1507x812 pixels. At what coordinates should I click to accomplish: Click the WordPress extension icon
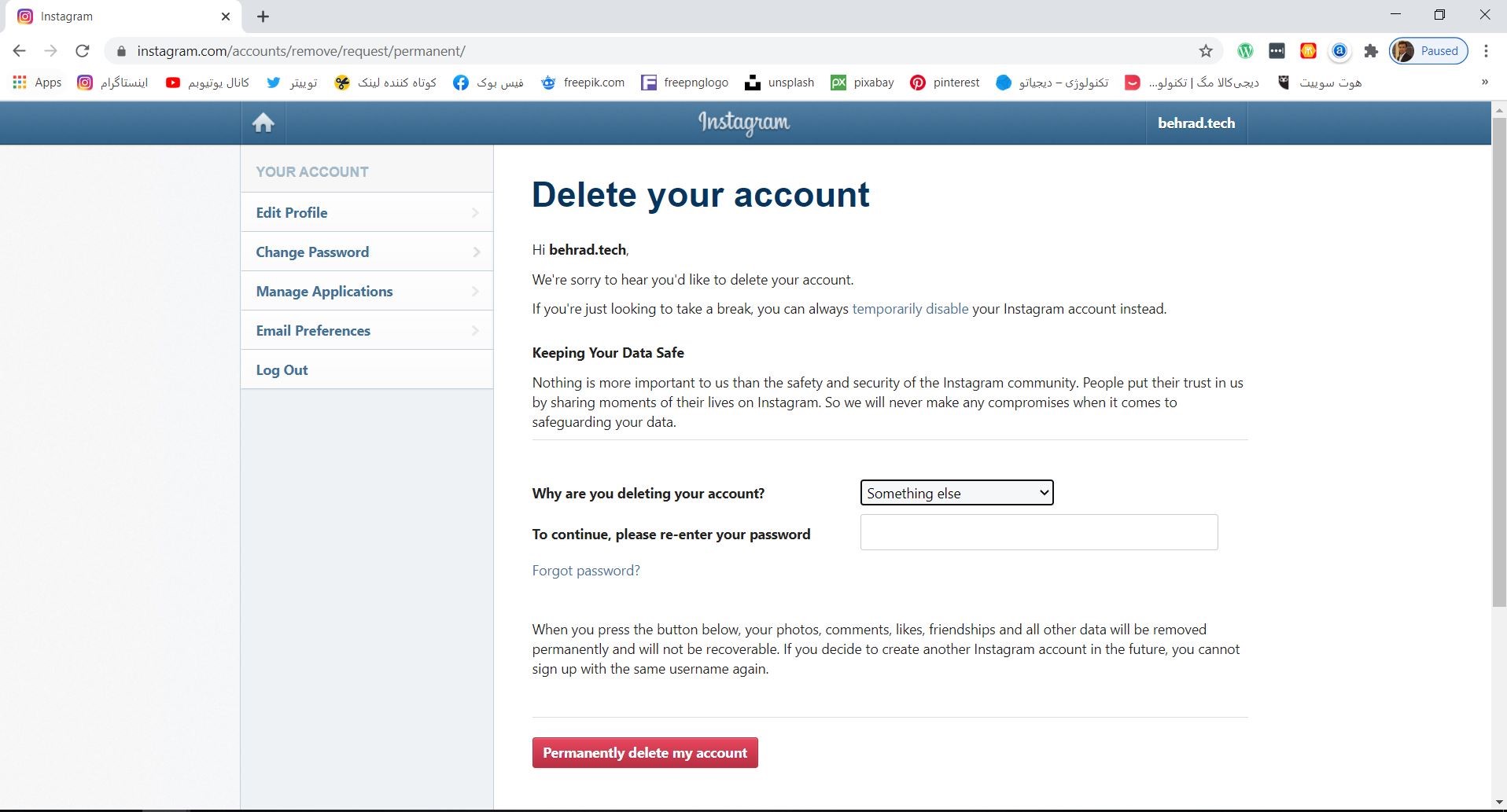point(1245,51)
